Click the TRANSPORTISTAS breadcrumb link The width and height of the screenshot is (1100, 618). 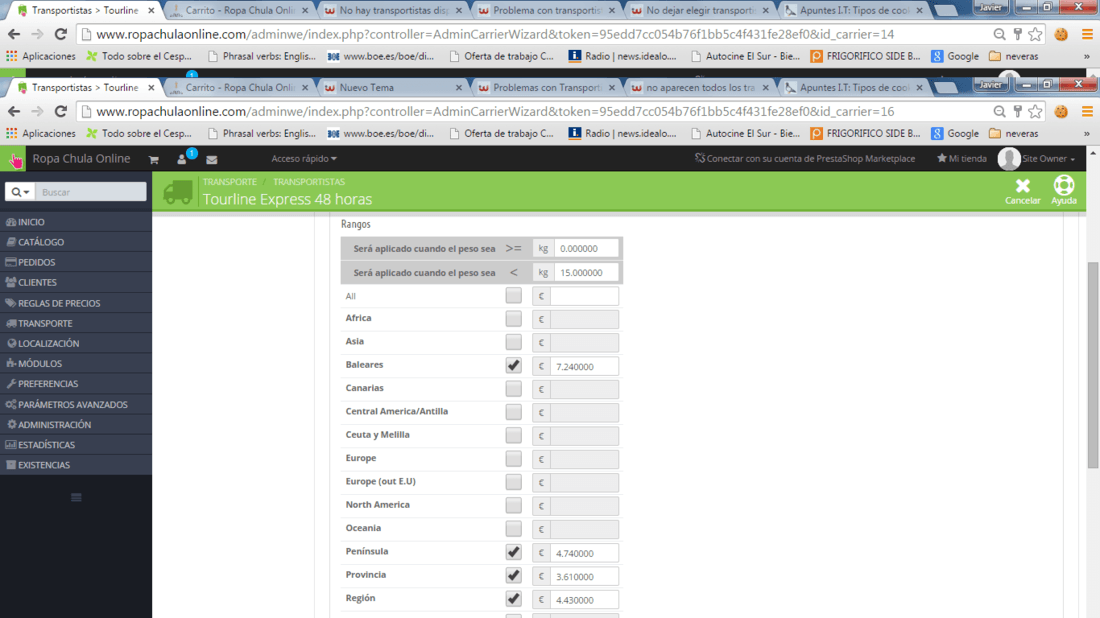coord(309,182)
